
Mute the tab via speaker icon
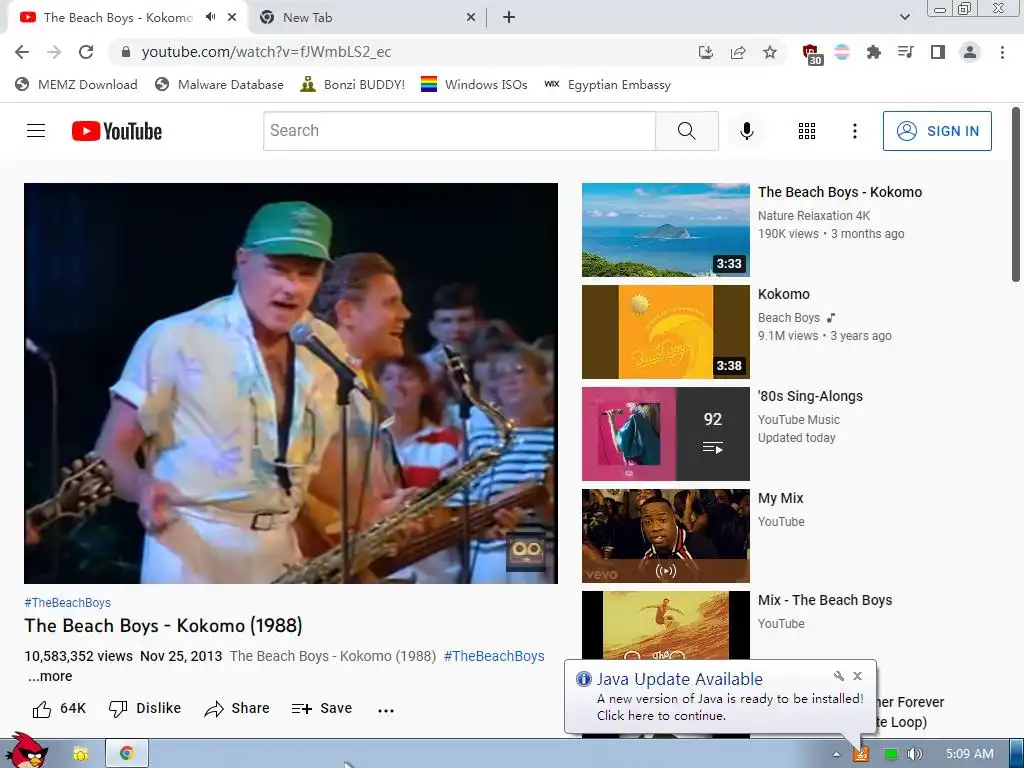(210, 17)
